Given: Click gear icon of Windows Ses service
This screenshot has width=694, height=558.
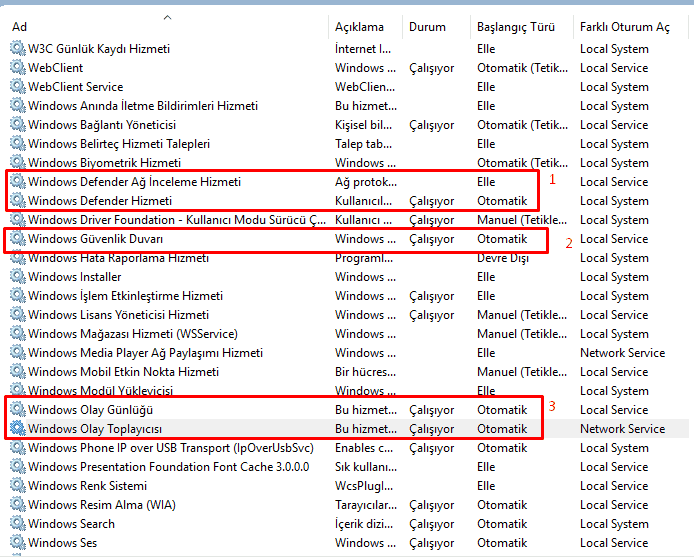Looking at the screenshot, I should [x=18, y=542].
